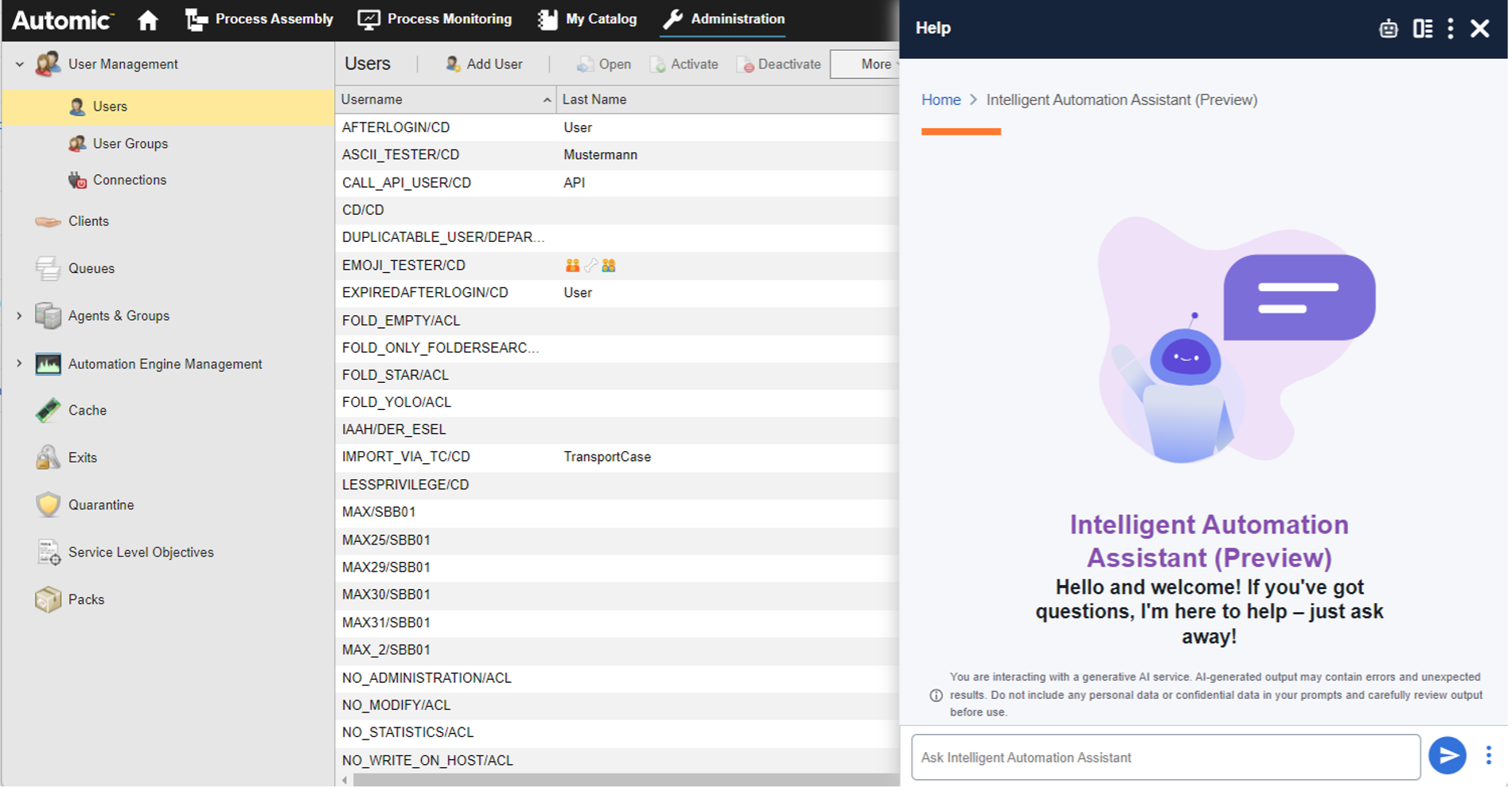Send message with the blue arrow button
This screenshot has width=1512, height=788.
(x=1447, y=755)
